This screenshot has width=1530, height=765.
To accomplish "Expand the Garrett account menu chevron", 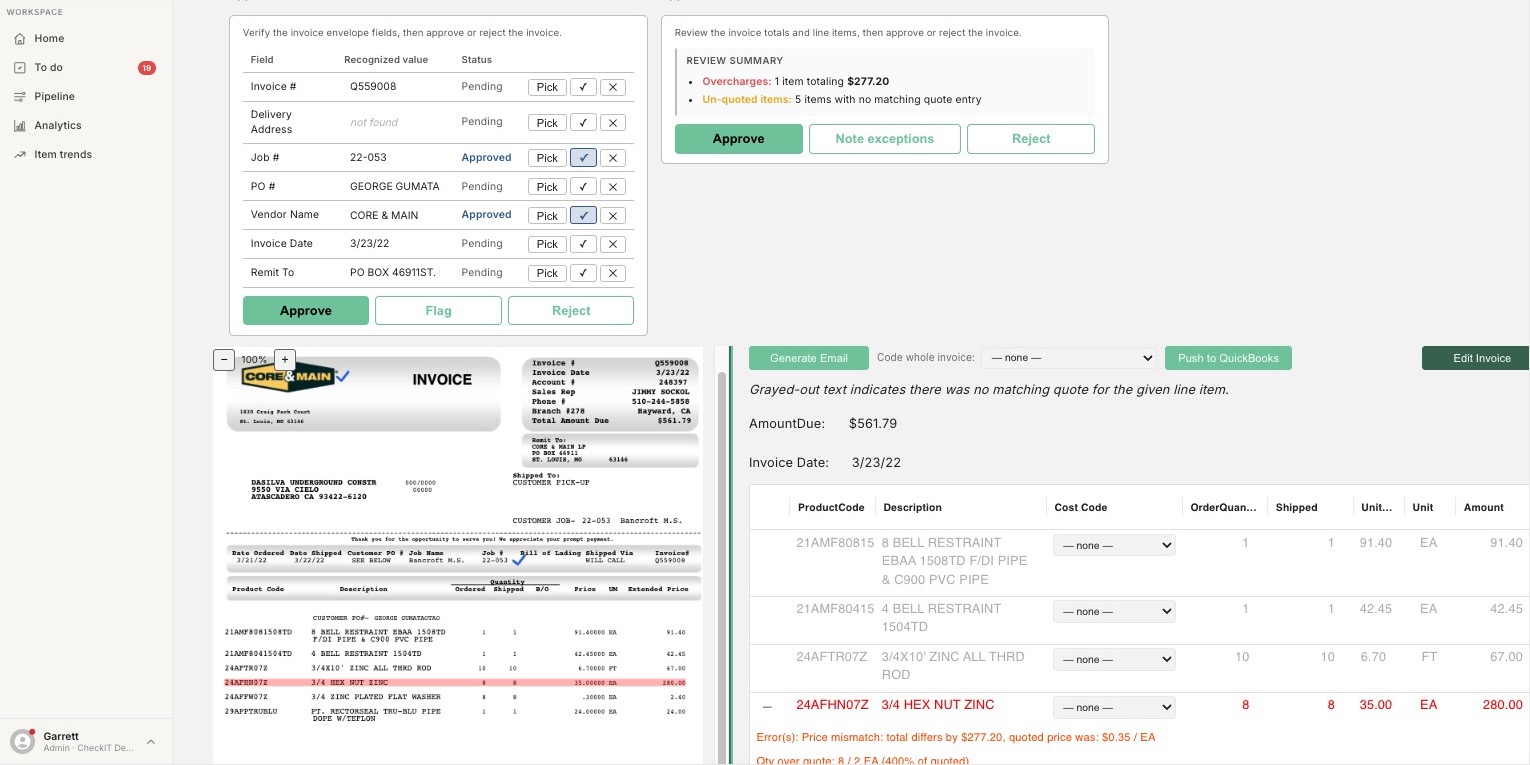I will (x=151, y=742).
